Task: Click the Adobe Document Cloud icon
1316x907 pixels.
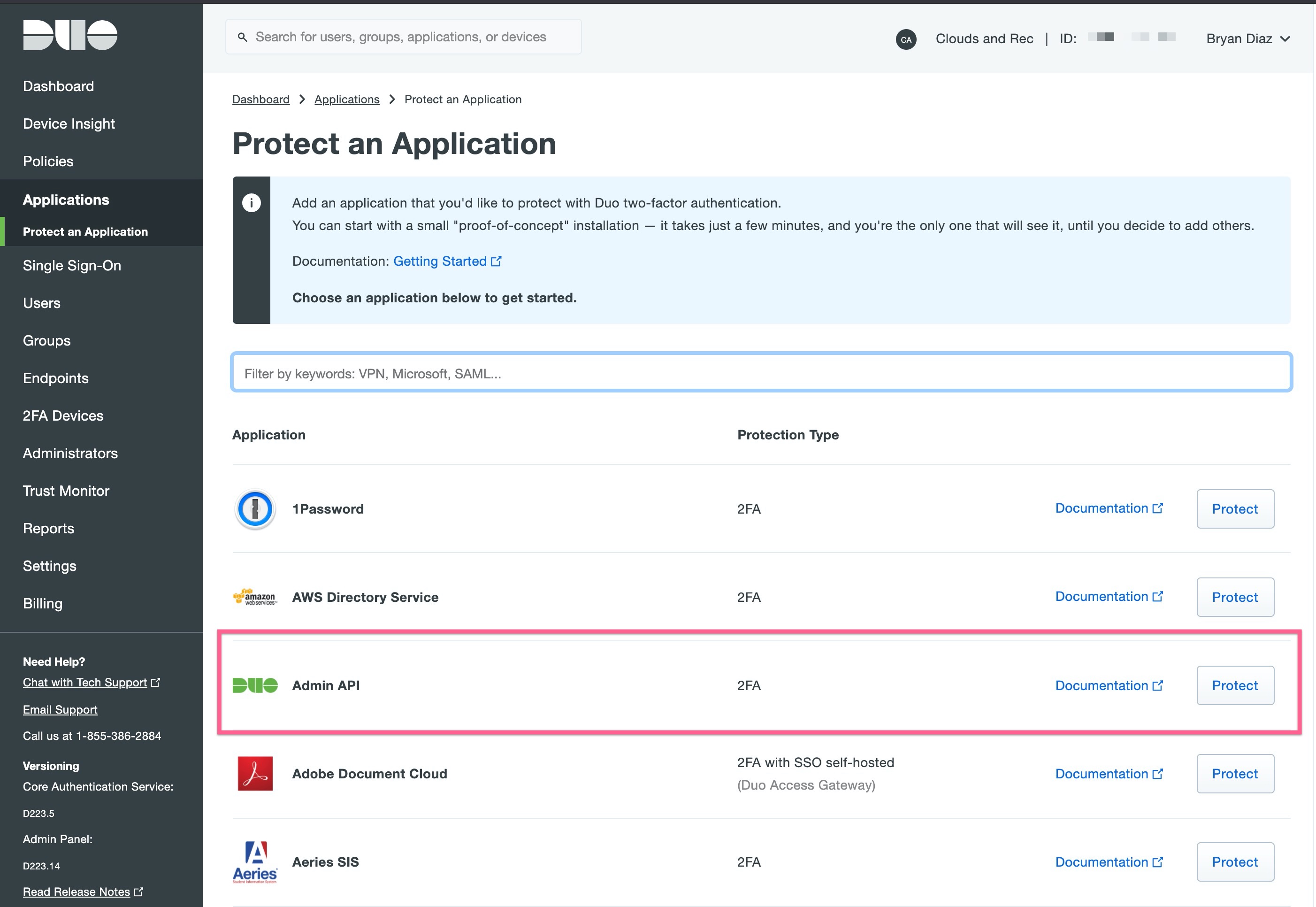Action: point(255,774)
